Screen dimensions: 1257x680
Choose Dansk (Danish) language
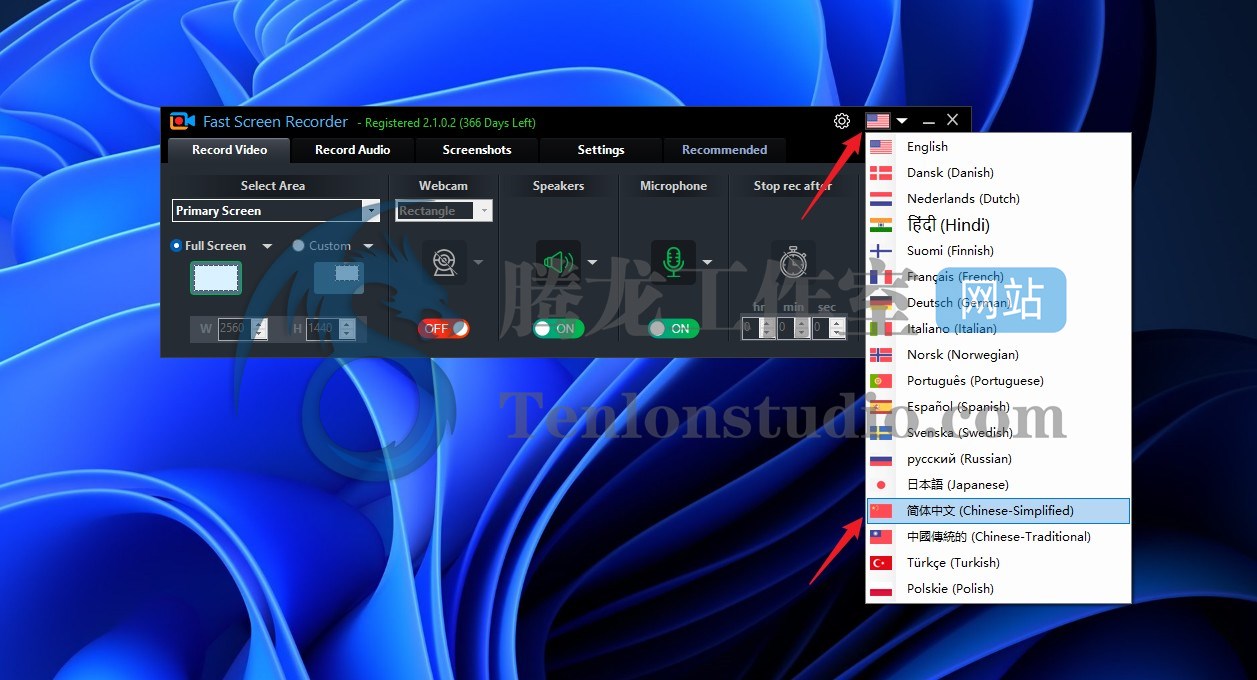point(998,173)
